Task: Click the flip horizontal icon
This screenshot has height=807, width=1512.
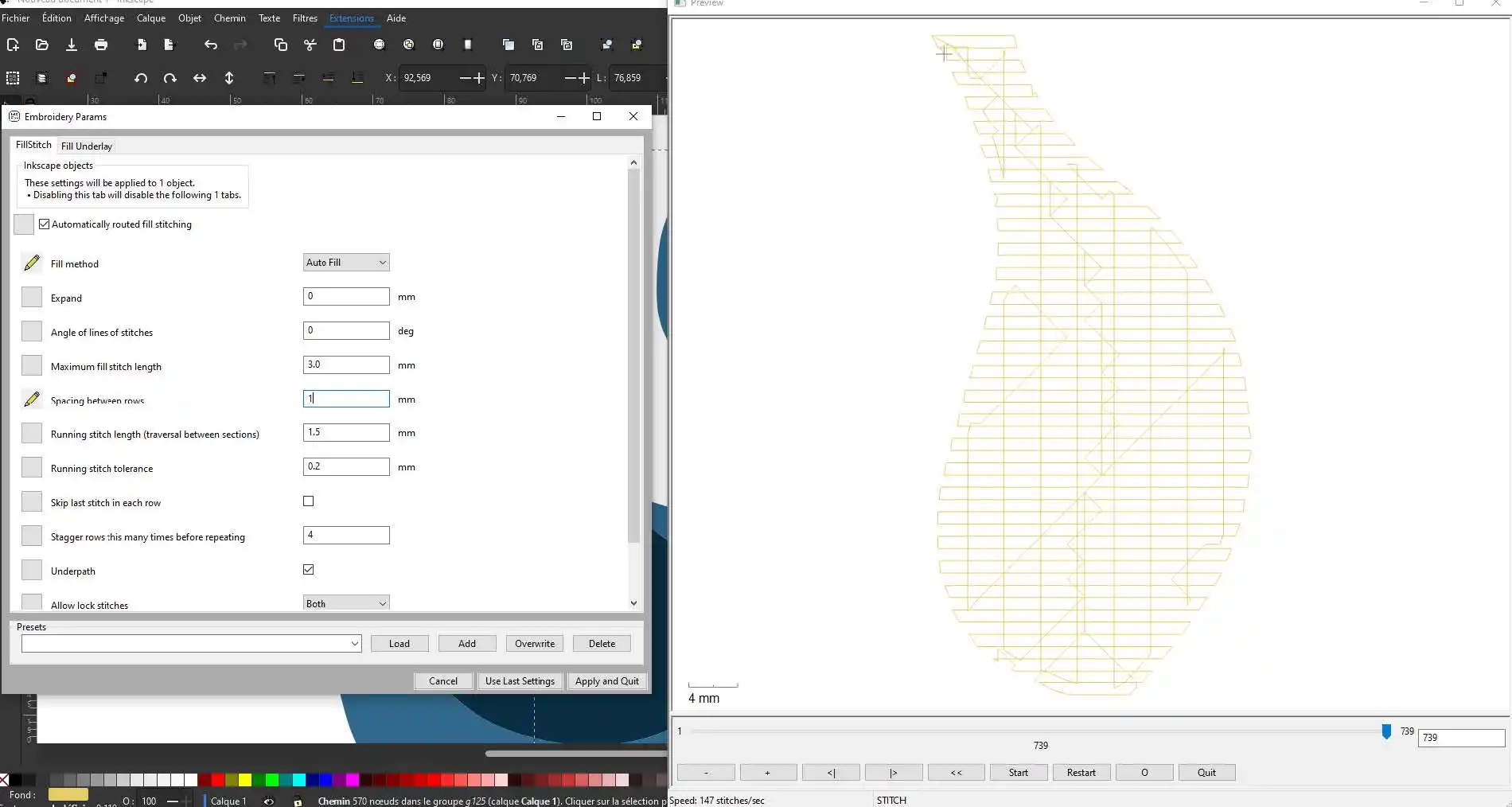Action: click(x=200, y=78)
